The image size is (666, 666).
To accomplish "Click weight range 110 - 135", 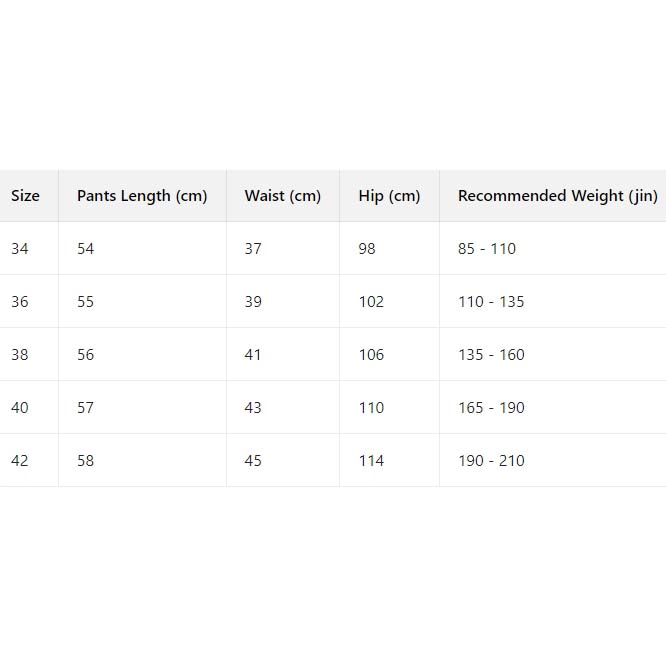I will point(491,302).
